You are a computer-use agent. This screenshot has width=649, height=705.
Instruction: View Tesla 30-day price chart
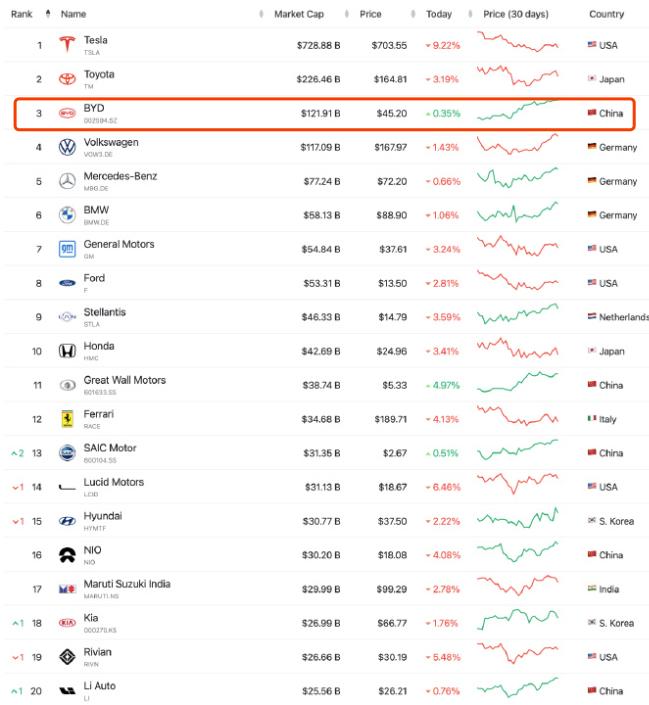click(x=517, y=41)
